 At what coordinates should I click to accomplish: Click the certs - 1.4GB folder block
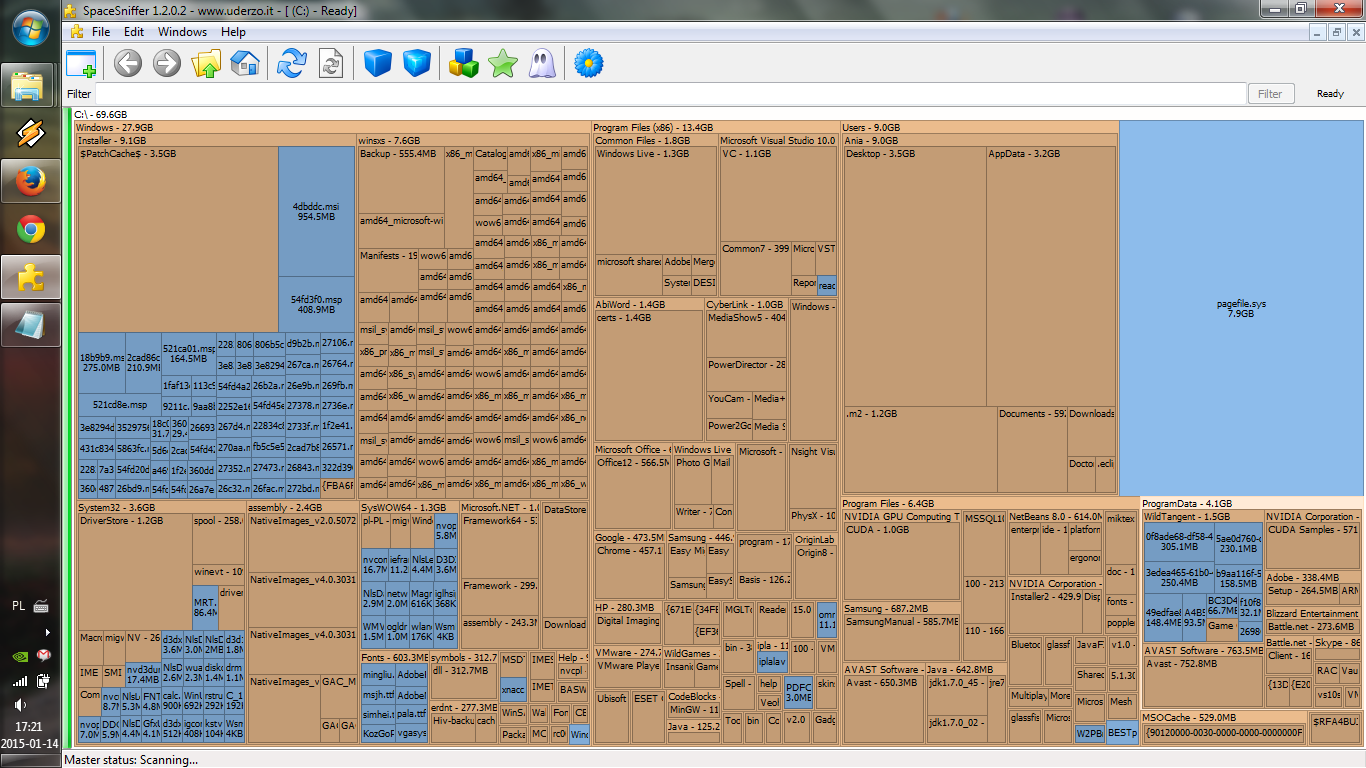tap(649, 375)
